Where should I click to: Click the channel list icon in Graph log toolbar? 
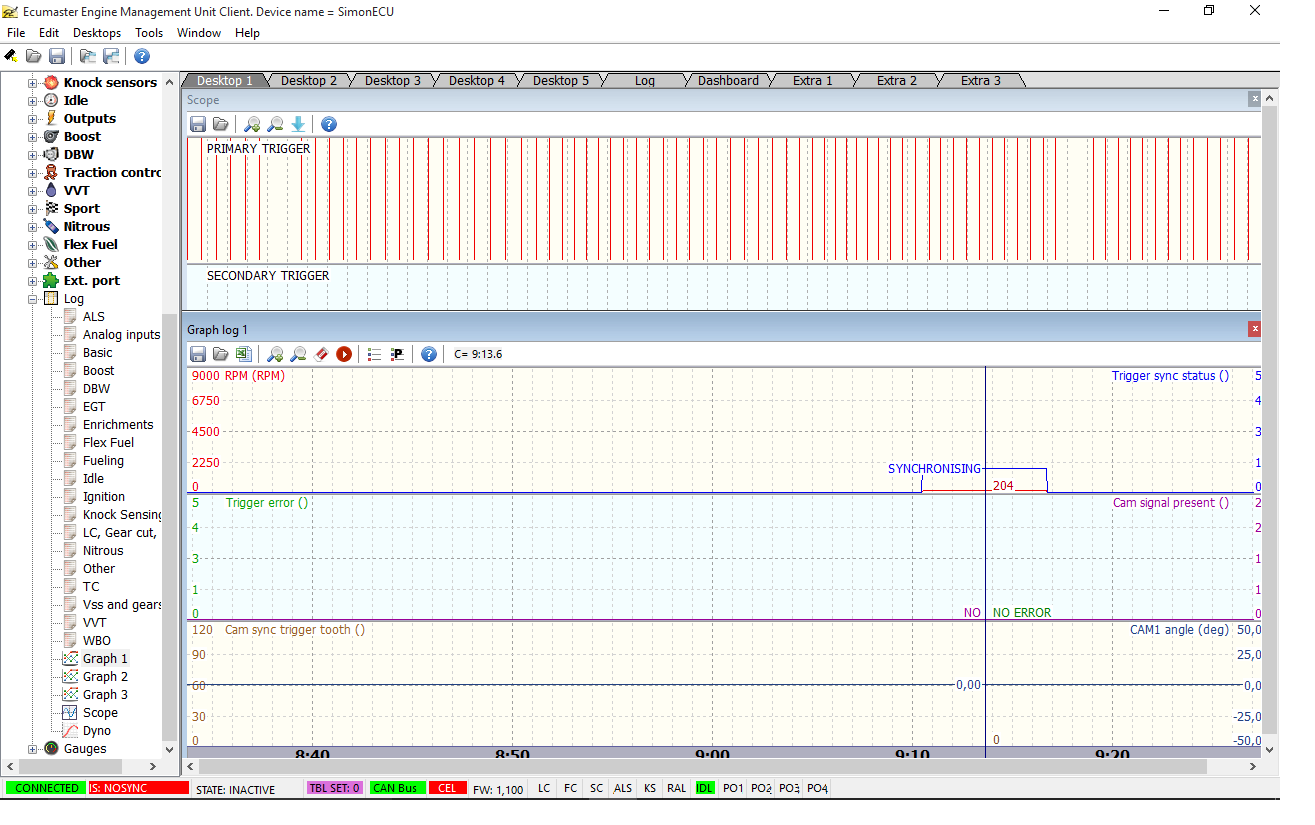click(x=375, y=354)
